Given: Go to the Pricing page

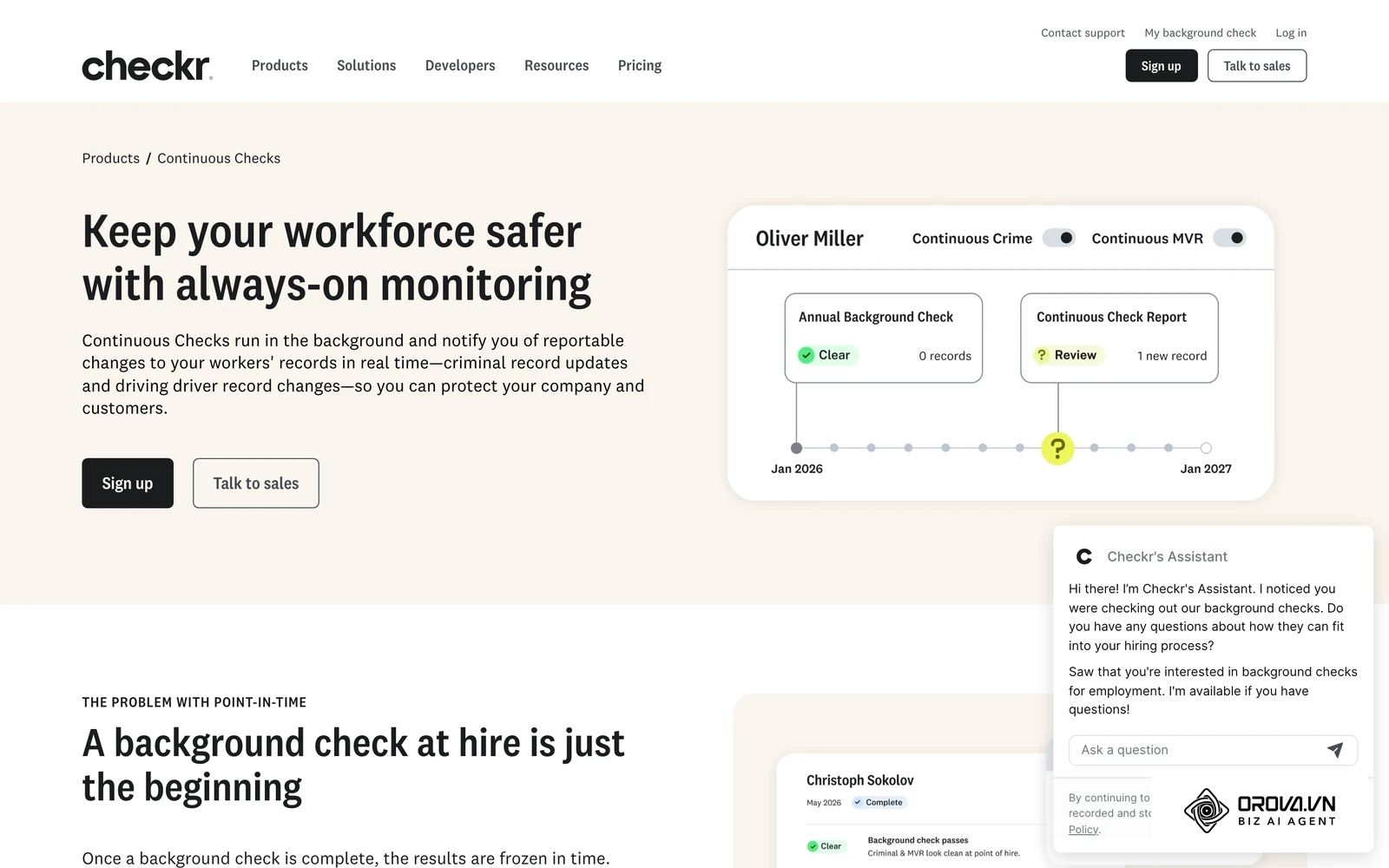Looking at the screenshot, I should 640,66.
